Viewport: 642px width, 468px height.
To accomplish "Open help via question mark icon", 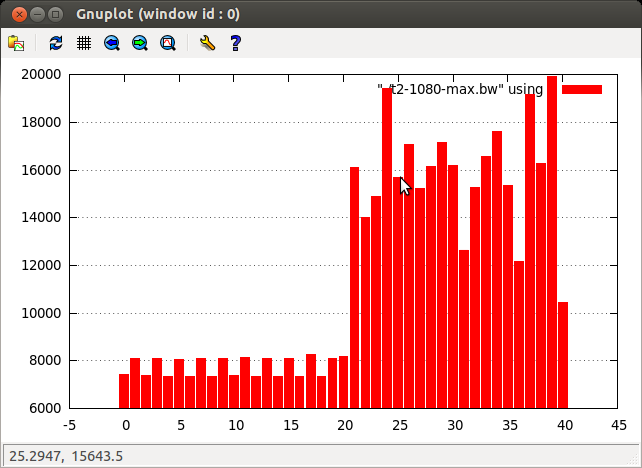I will [236, 43].
